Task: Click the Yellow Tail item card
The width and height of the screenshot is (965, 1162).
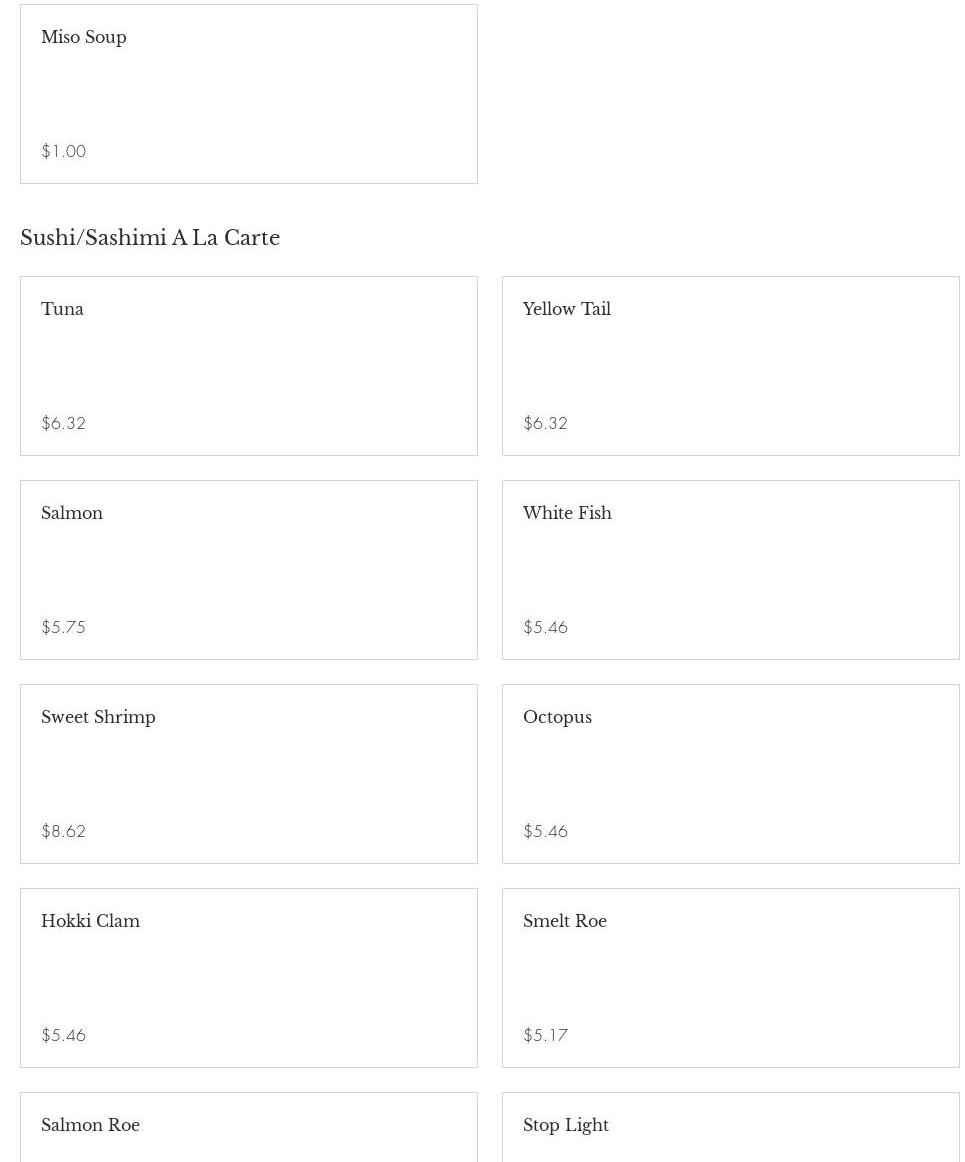Action: 730,366
